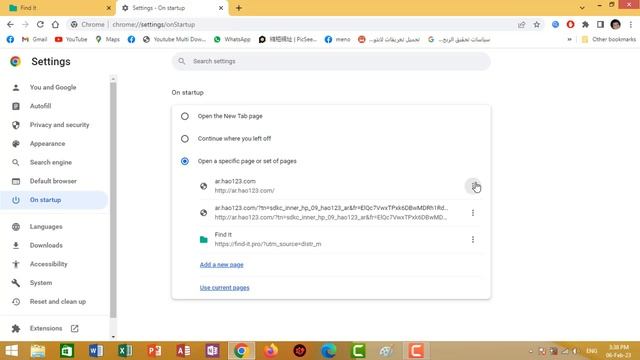Open Access from the taskbar

point(183,351)
